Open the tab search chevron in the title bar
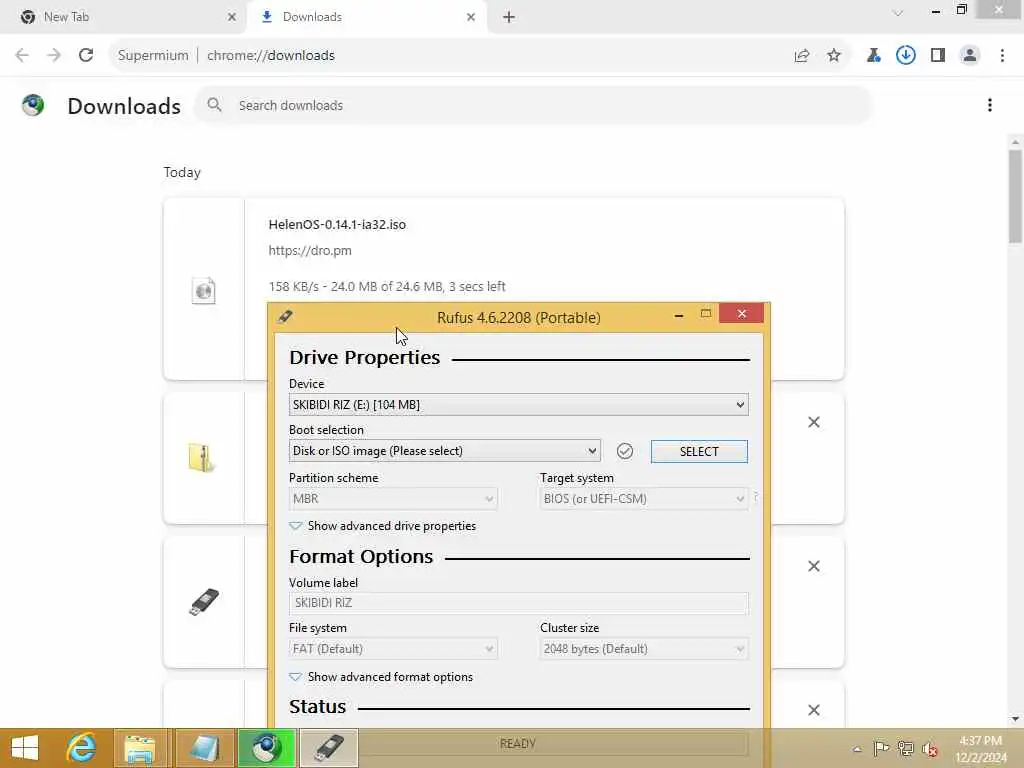Viewport: 1024px width, 768px height. coord(898,13)
